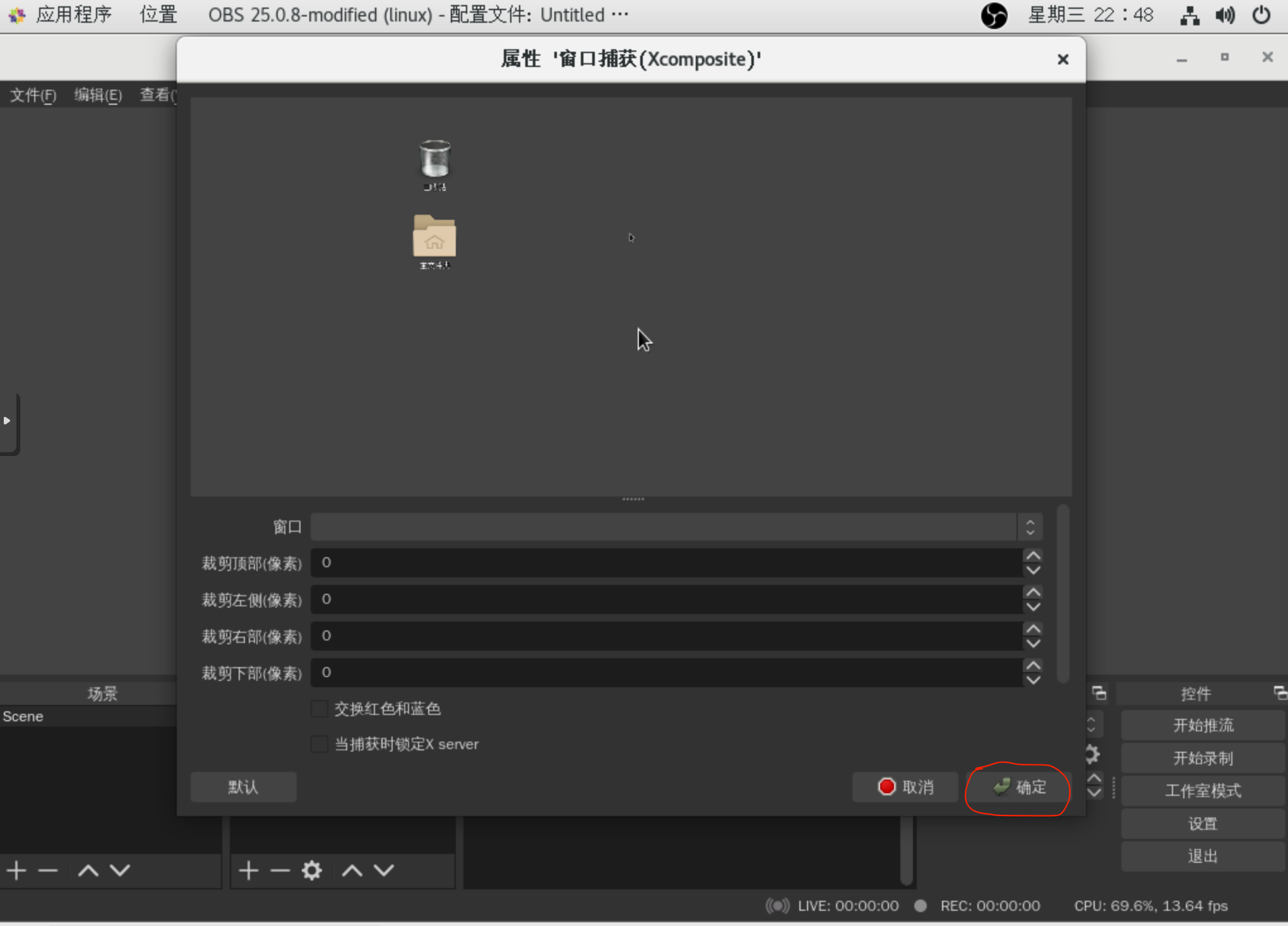Enable 交换红色和蓝色 checkbox

tap(319, 709)
